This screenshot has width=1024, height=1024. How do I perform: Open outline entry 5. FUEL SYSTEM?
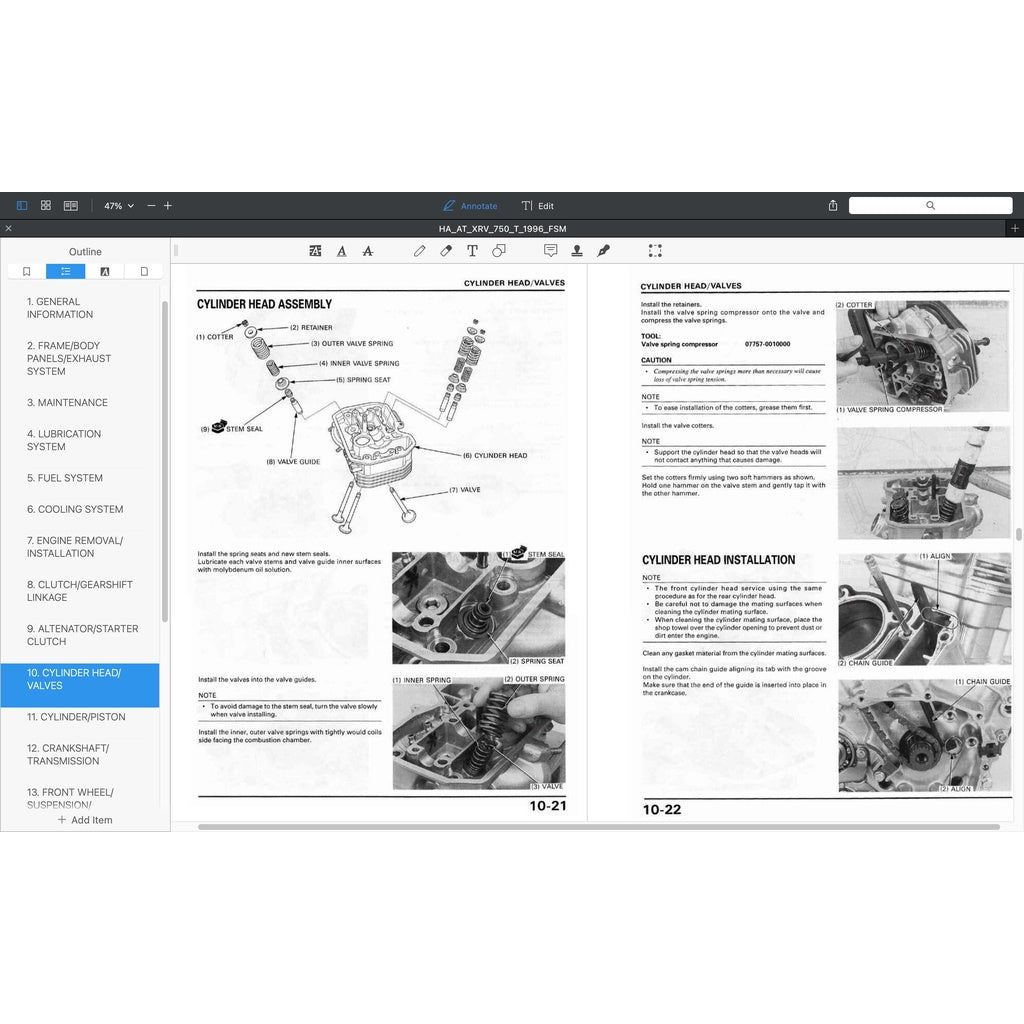(65, 478)
